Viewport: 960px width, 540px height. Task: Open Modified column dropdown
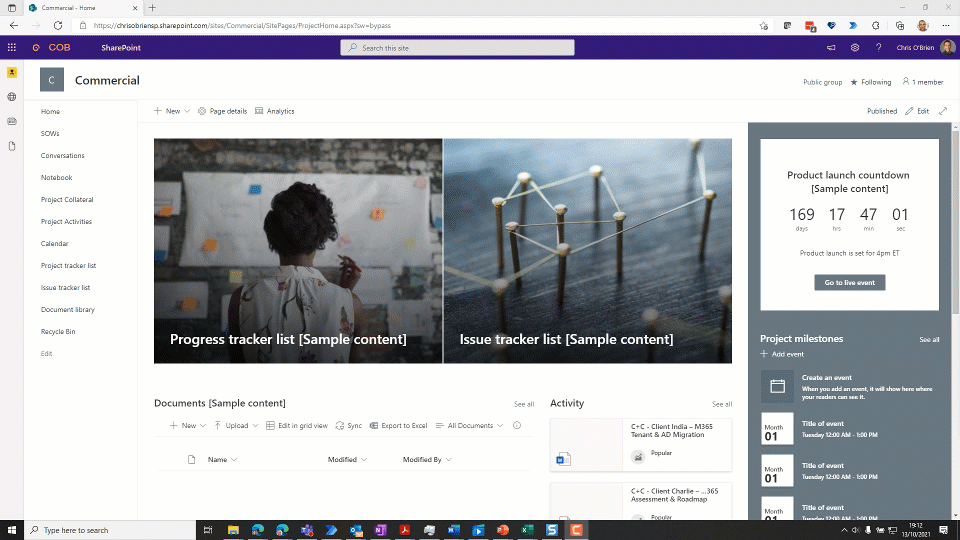coord(347,459)
